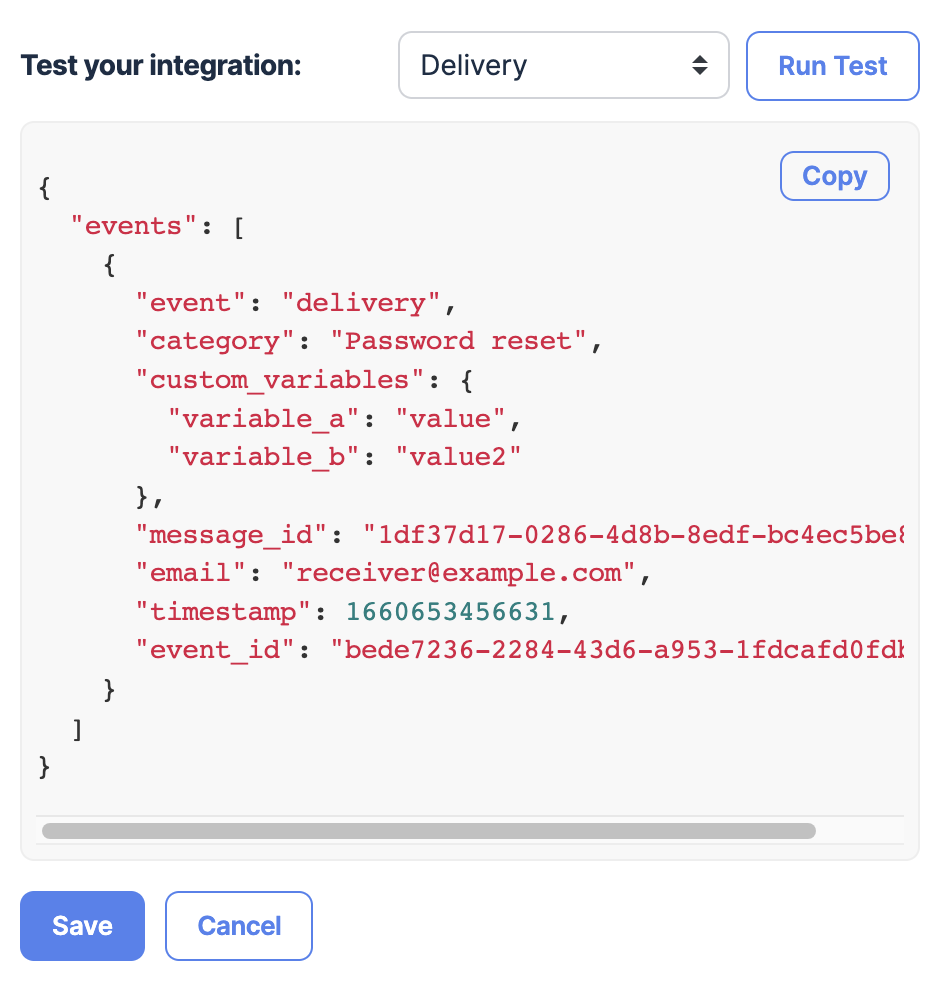Click the "events" key in JSON
The height and width of the screenshot is (987, 950).
(x=127, y=226)
